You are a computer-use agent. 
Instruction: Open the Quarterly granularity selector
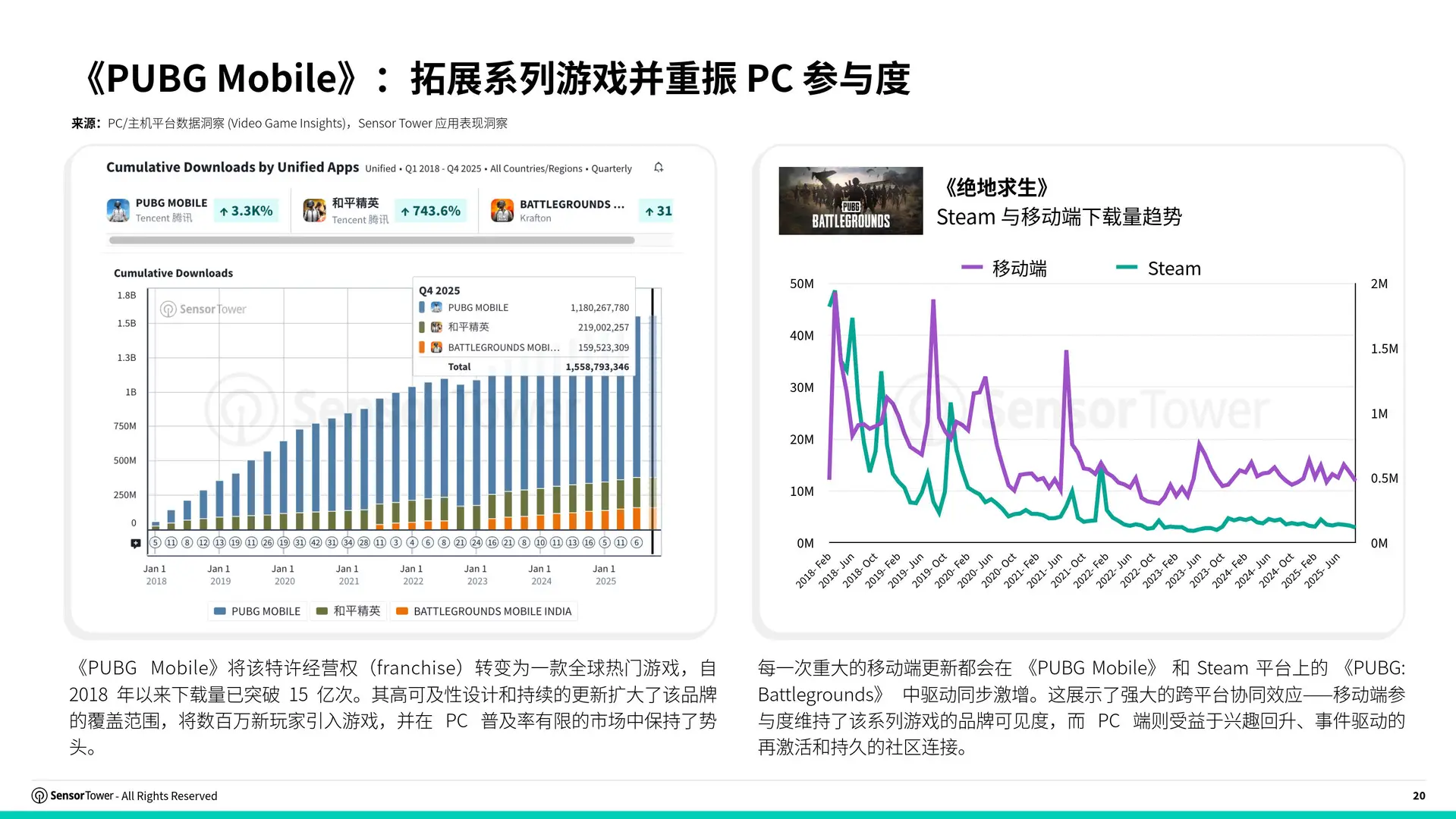click(612, 168)
